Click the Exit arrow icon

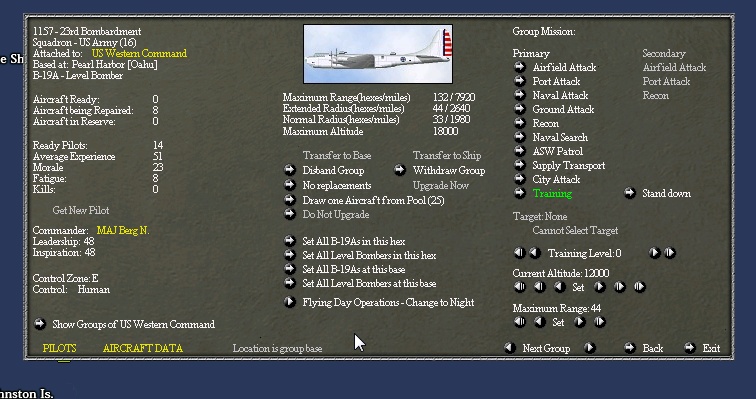click(689, 347)
